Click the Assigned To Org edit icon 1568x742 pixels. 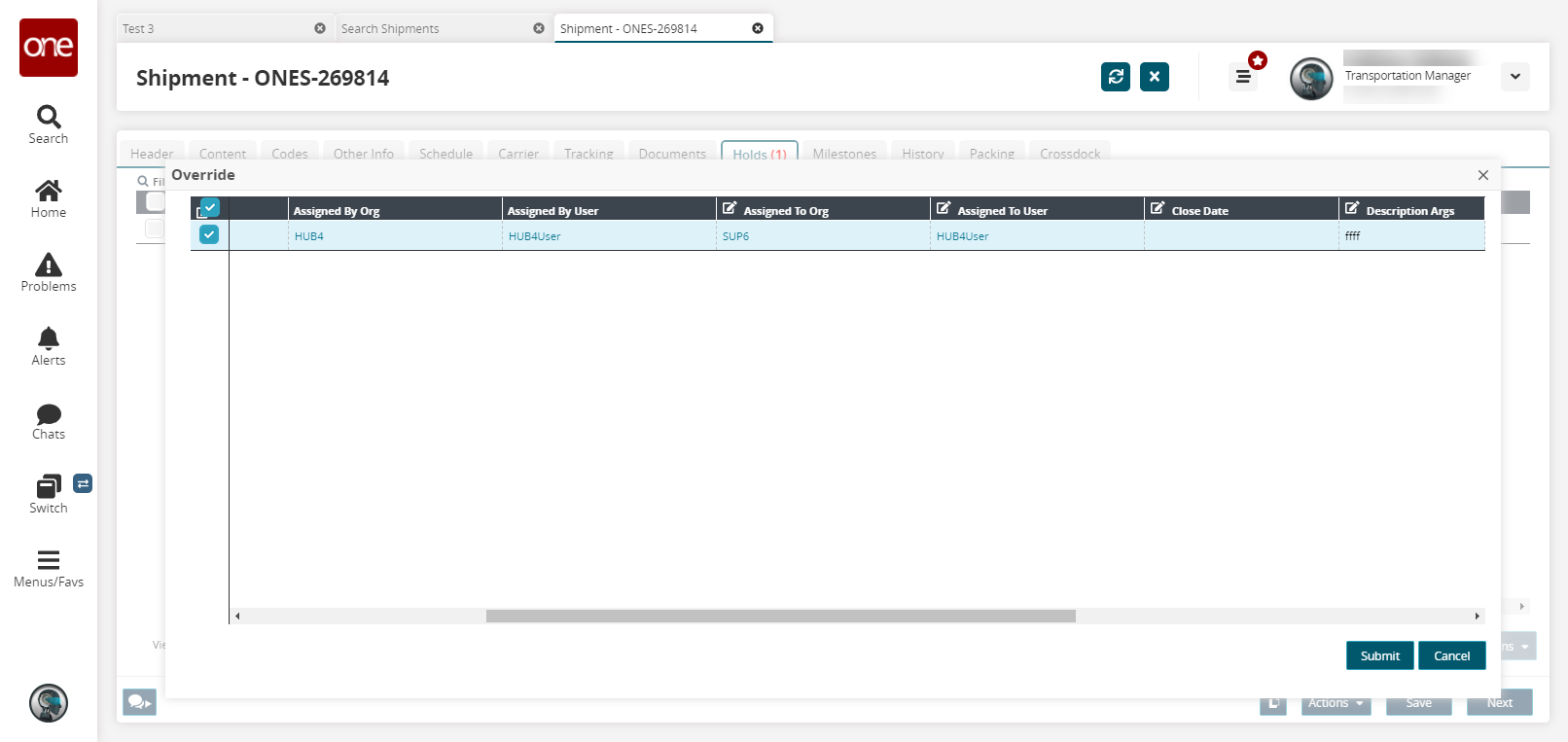(x=730, y=208)
